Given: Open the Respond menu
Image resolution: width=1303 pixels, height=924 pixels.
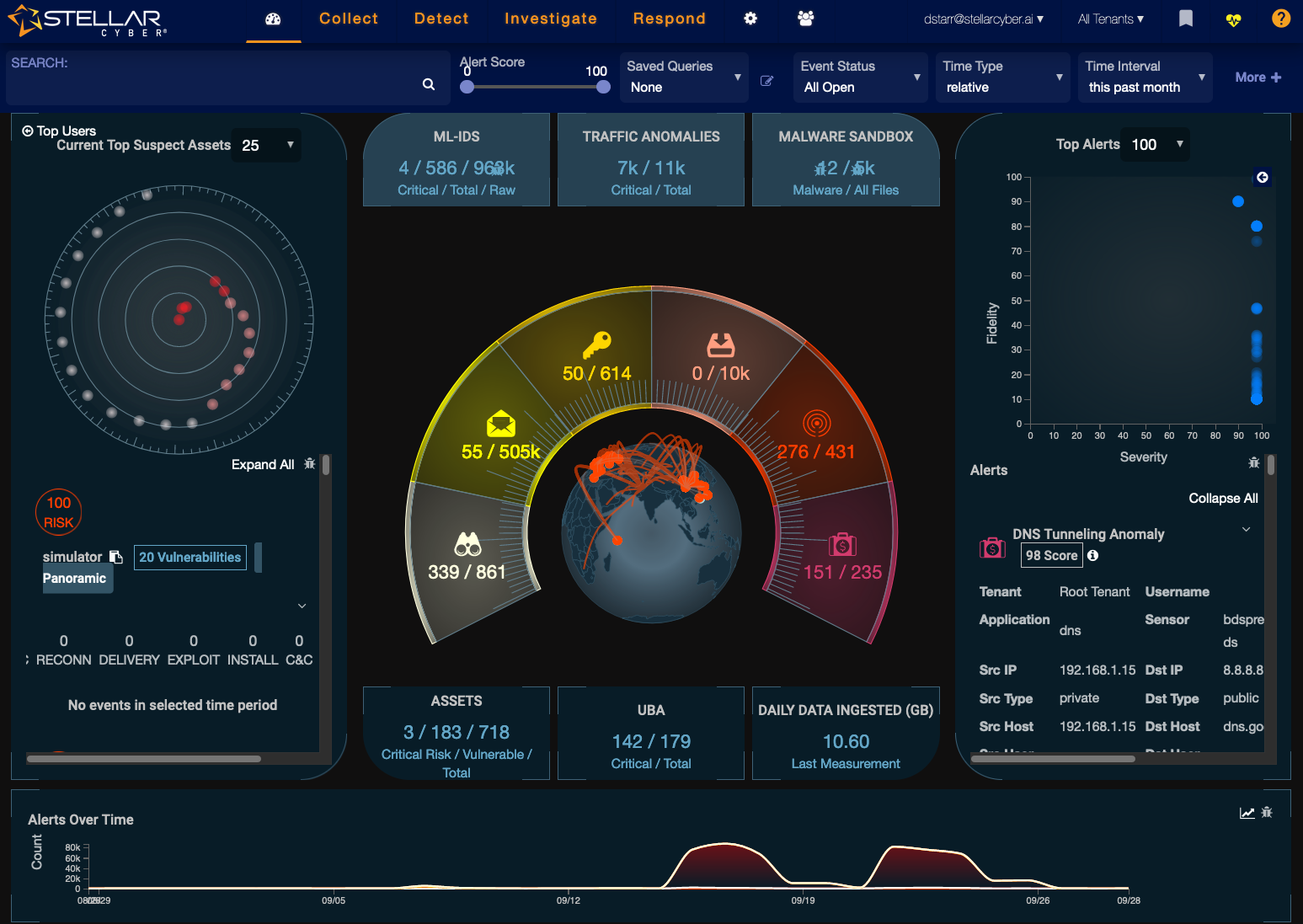Looking at the screenshot, I should tap(669, 19).
